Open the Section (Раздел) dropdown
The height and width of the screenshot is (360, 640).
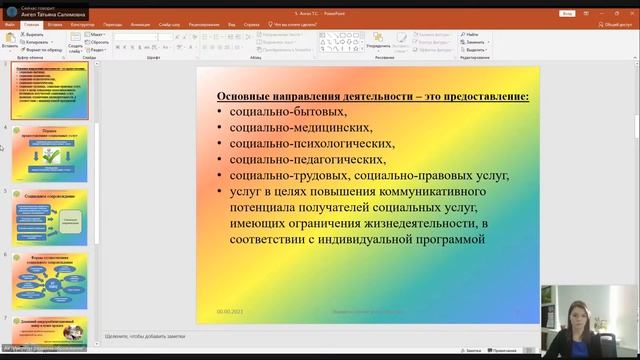[96, 50]
